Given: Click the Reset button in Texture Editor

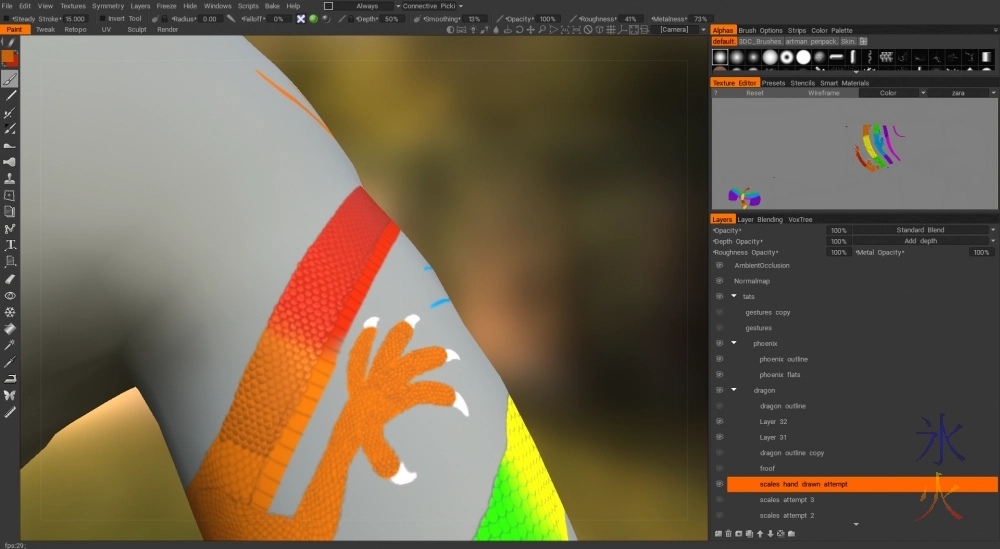Looking at the screenshot, I should pyautogui.click(x=754, y=93).
